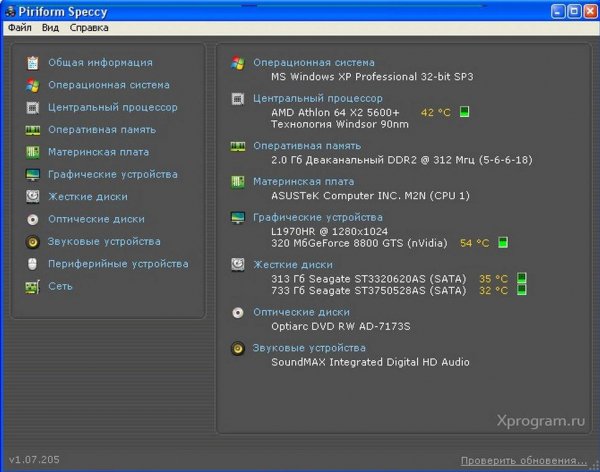Viewport: 600px width, 472px height.
Task: Click the mouse icon beside sidebar Периферийные устройства
Action: coord(33,264)
